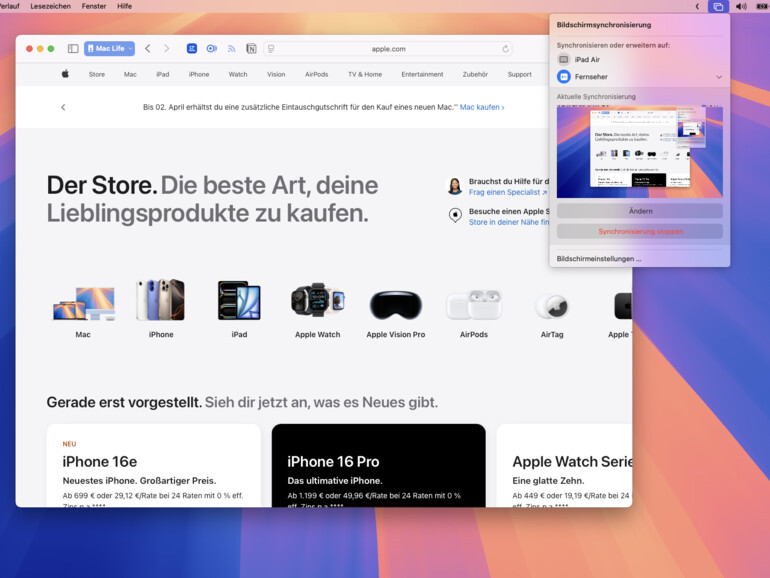Click the 'Gerade erst vorgestellt.' heading
The width and height of the screenshot is (770, 578).
[124, 402]
